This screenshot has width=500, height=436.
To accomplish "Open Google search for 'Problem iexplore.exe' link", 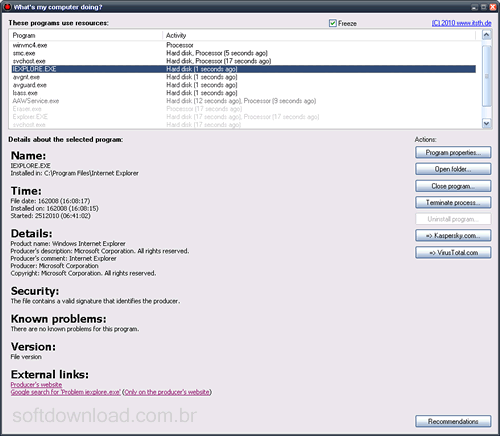I will [66, 392].
